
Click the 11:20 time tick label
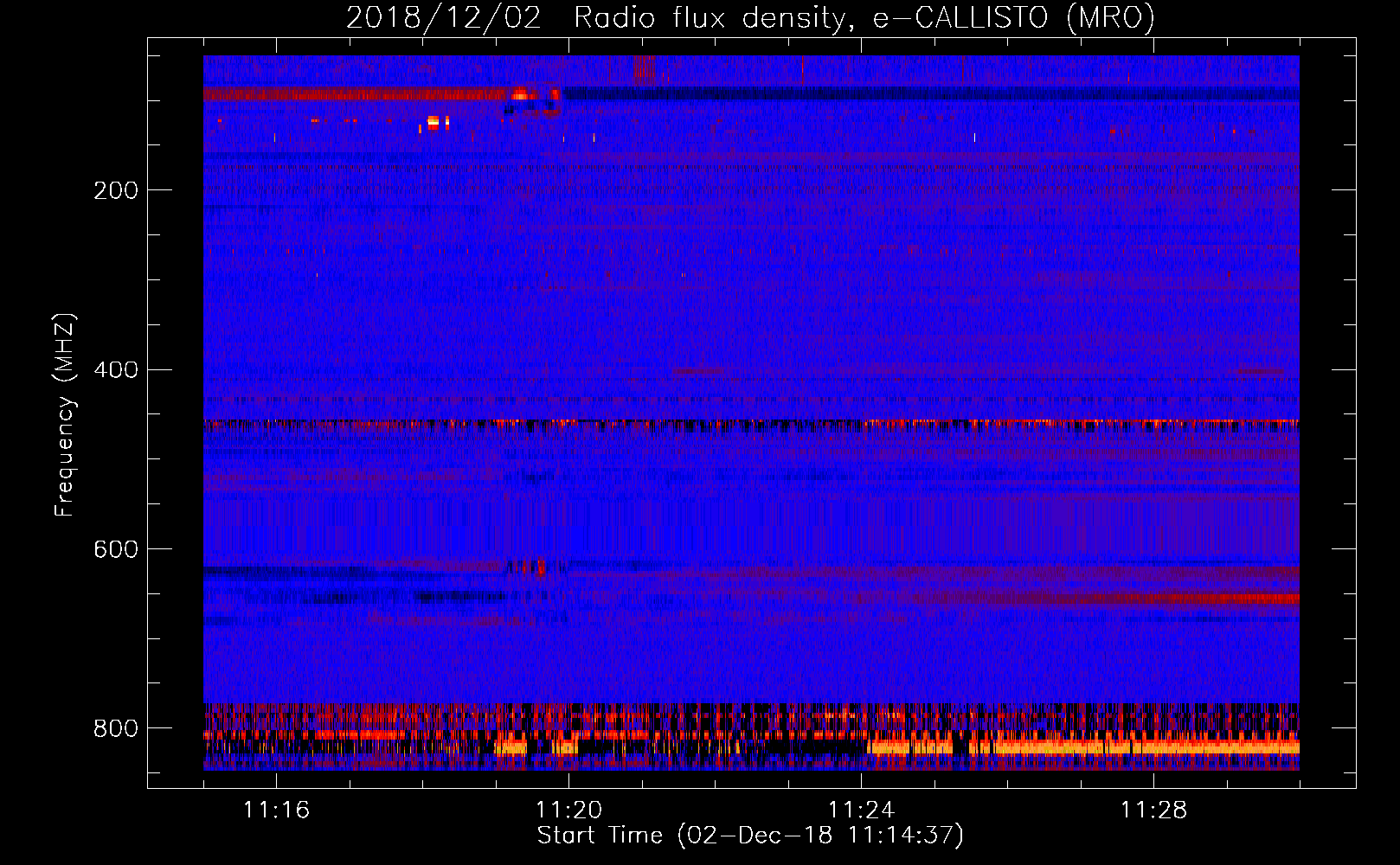tap(568, 811)
